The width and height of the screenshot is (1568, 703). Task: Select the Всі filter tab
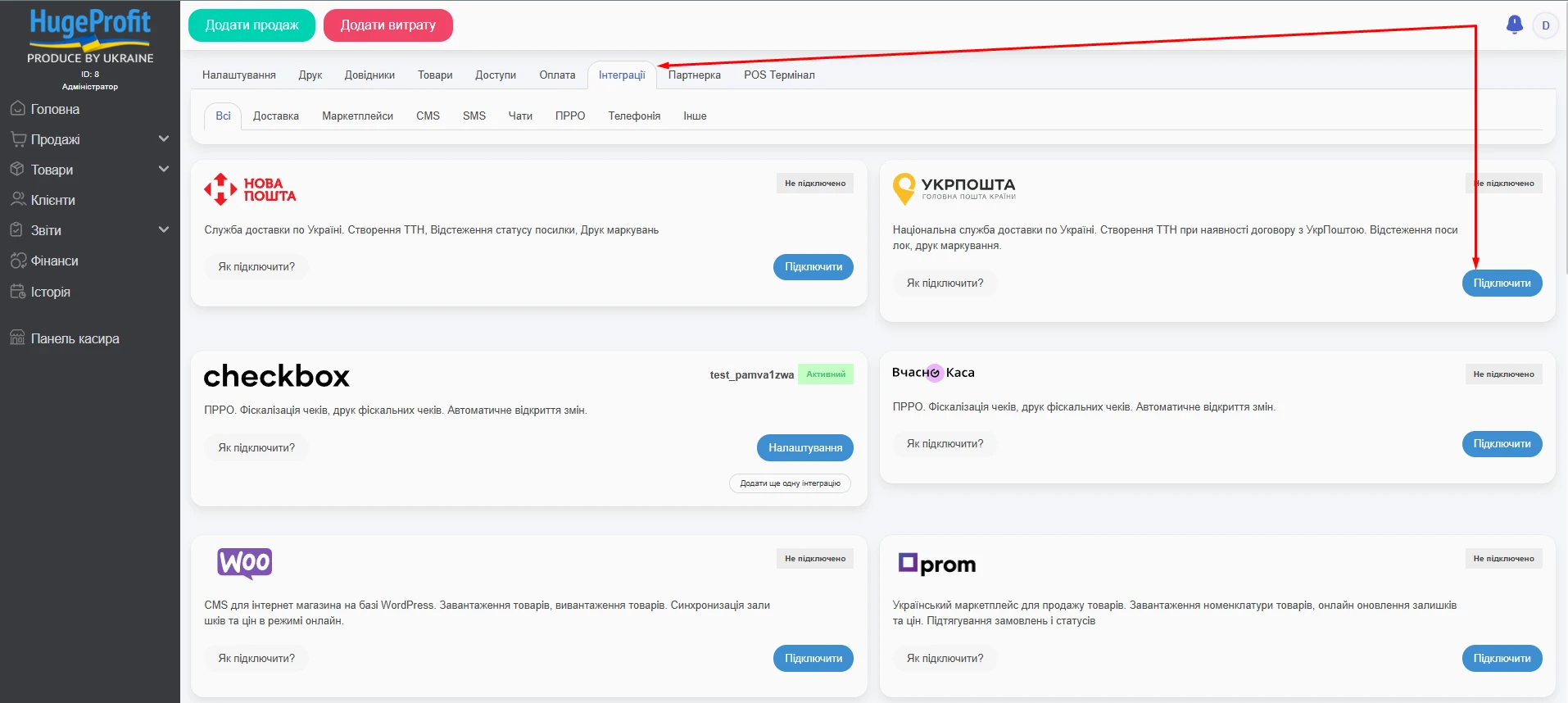pos(223,116)
